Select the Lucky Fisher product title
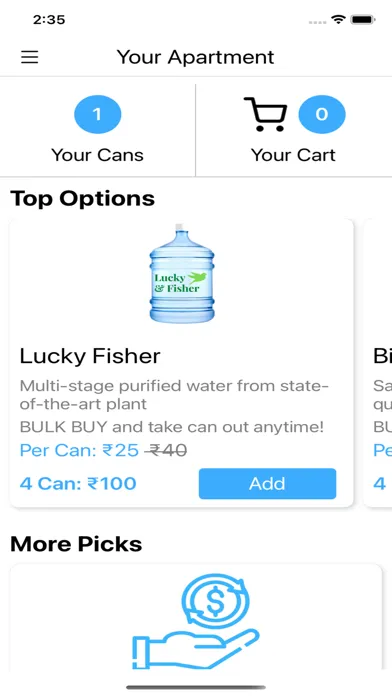The width and height of the screenshot is (392, 696). click(90, 356)
